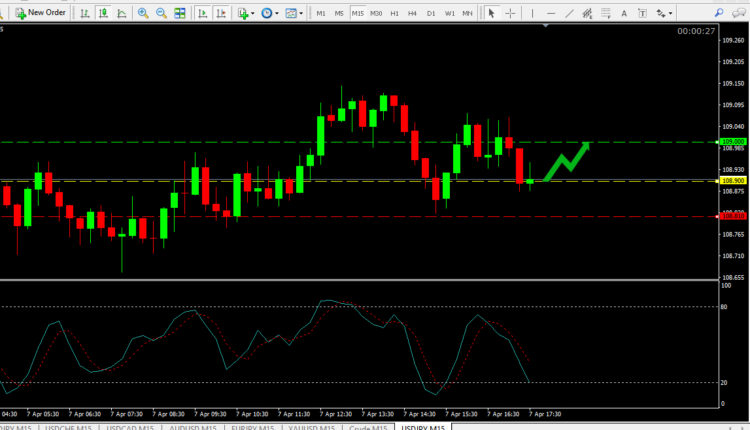Switch to the EURJPY,M15 chart tab
This screenshot has width=750, height=430.
253,427
